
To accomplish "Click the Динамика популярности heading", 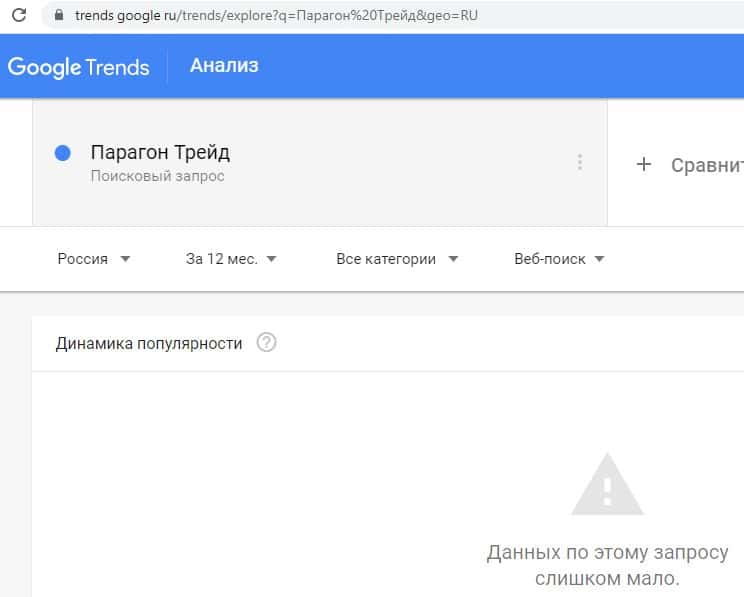I will [x=149, y=343].
